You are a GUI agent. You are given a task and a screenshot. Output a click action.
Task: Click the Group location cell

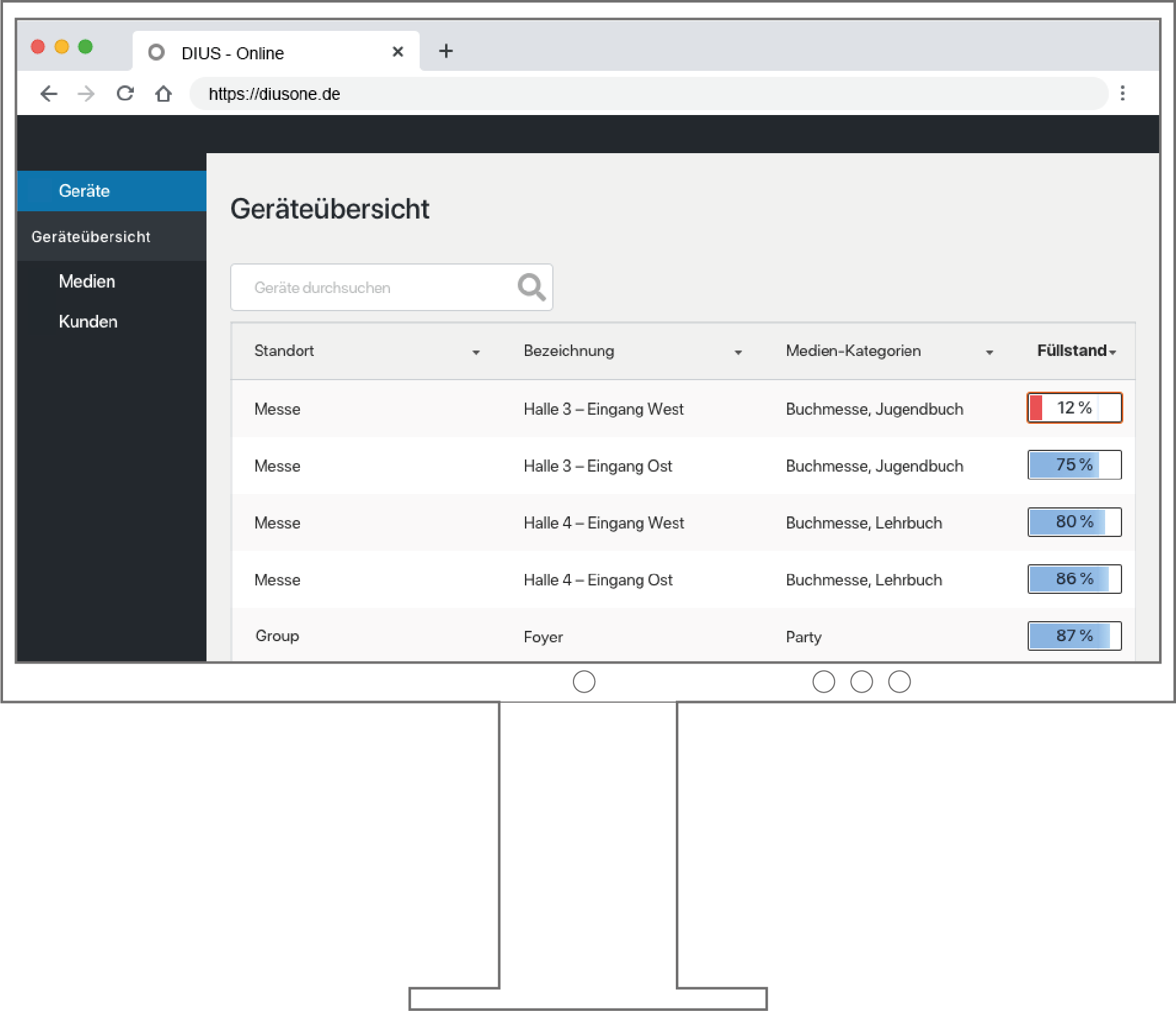277,636
